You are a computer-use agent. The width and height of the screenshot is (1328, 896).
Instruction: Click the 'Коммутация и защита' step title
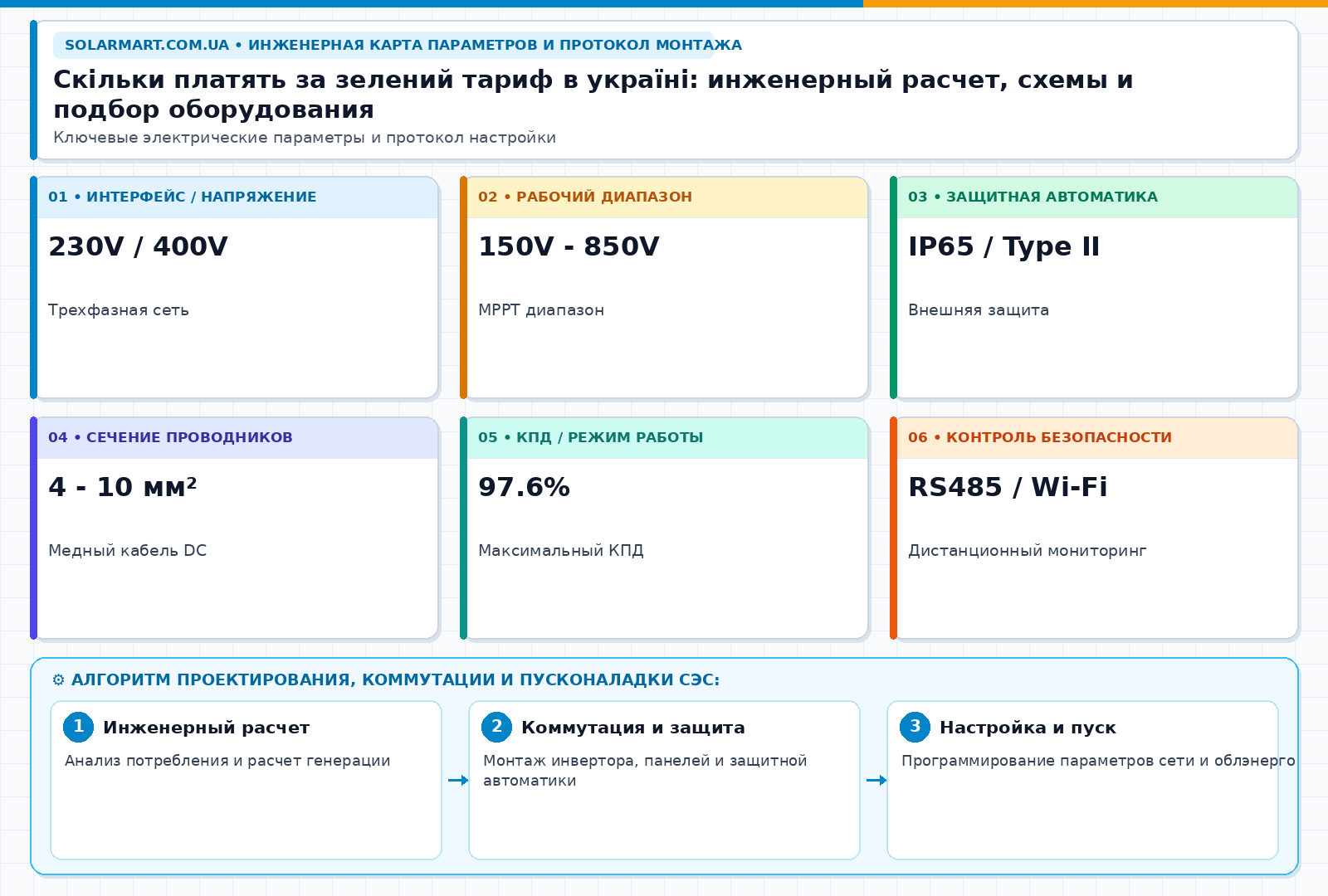tap(633, 728)
